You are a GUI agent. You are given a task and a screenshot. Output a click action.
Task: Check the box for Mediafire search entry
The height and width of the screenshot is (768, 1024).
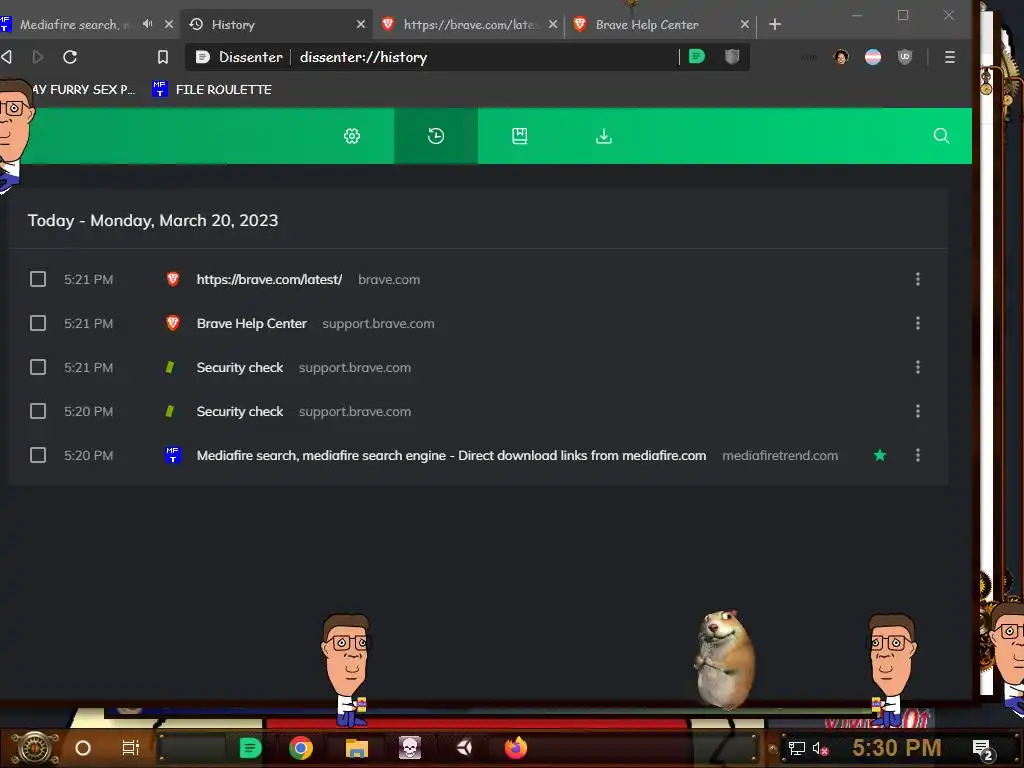tap(38, 455)
